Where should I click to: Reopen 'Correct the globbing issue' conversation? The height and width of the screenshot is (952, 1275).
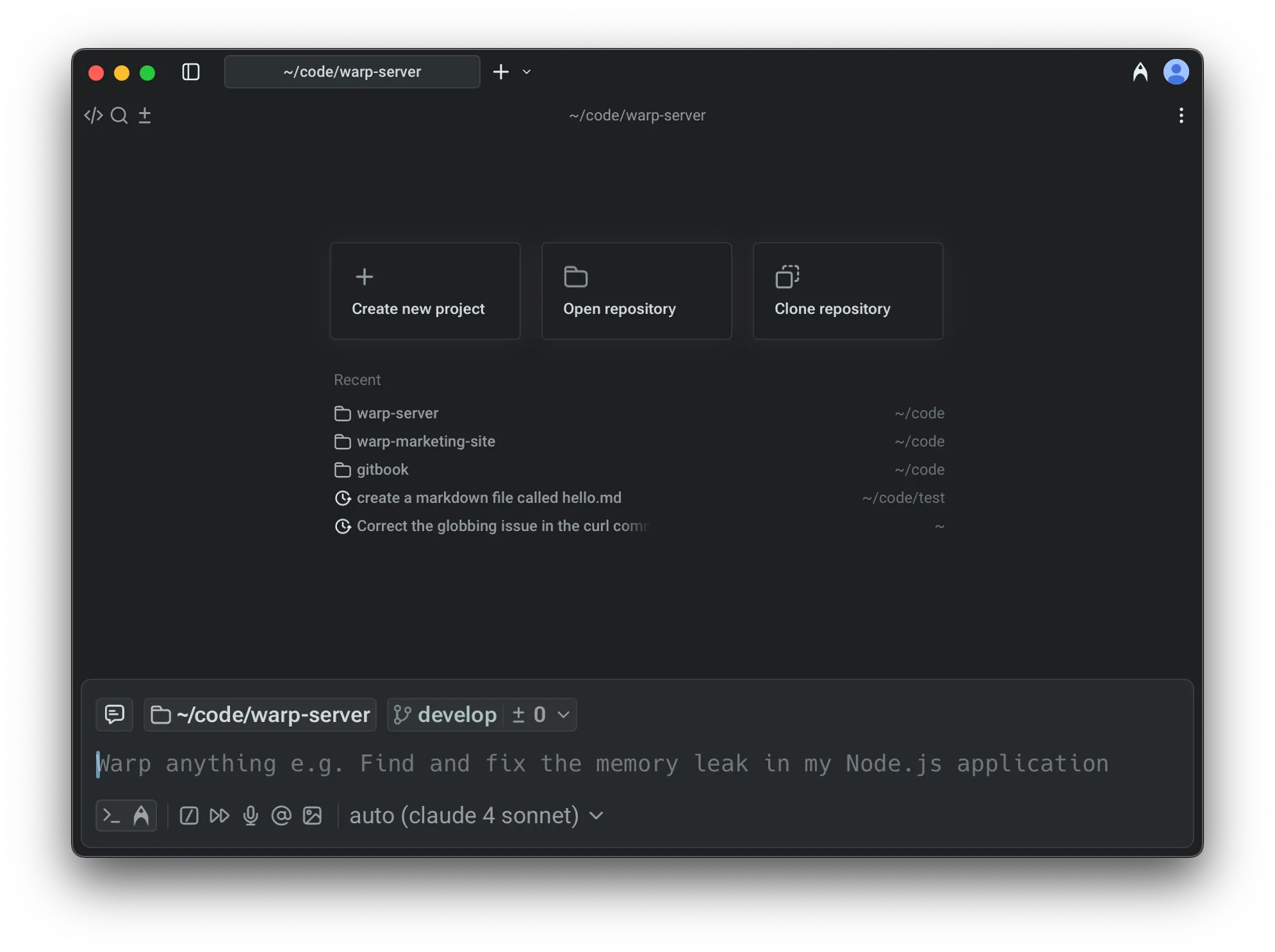point(639,526)
